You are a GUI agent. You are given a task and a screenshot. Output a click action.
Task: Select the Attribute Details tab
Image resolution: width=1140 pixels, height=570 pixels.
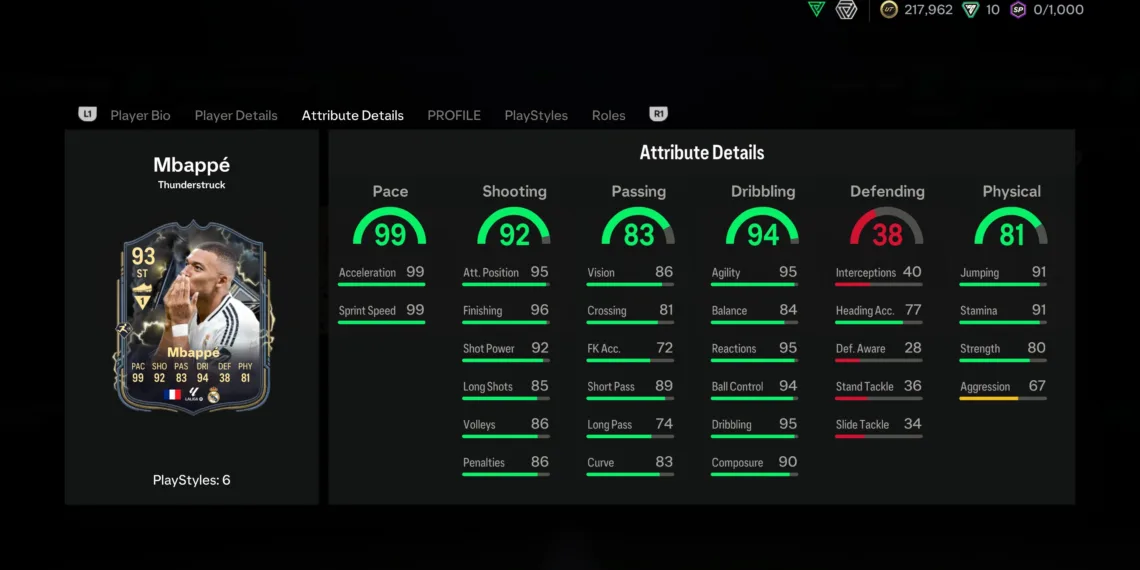(x=353, y=116)
